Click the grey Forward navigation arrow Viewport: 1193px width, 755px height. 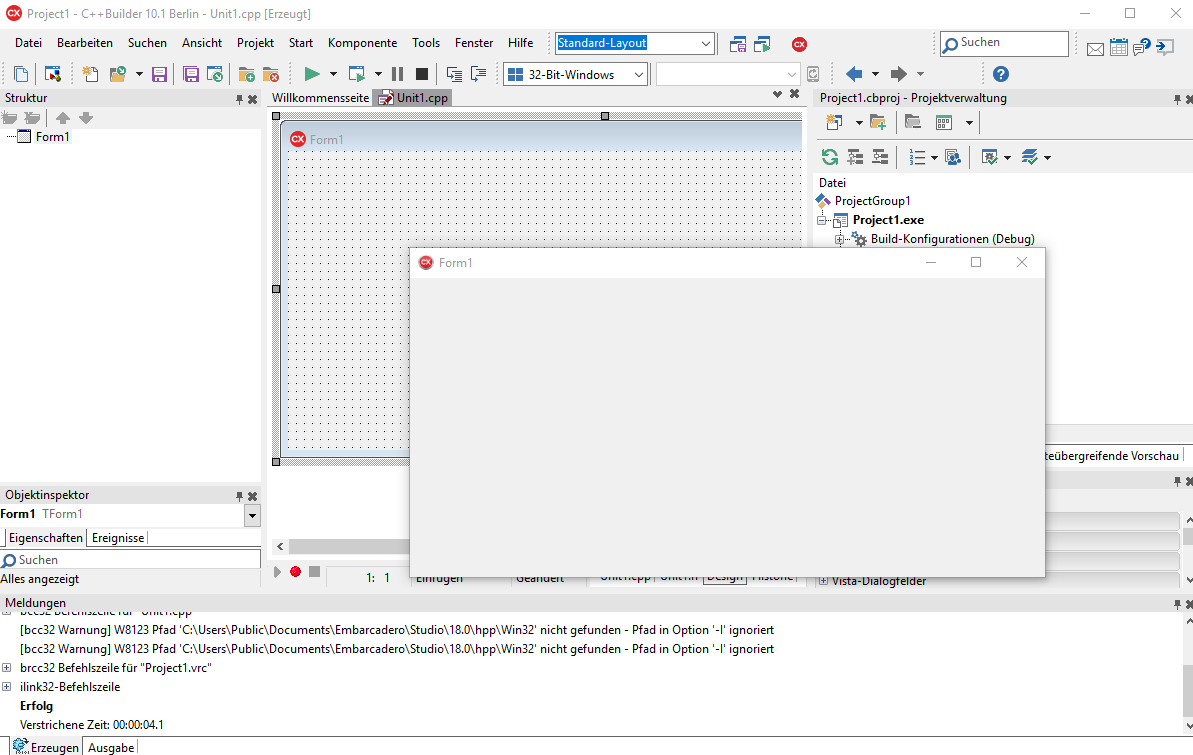[899, 74]
